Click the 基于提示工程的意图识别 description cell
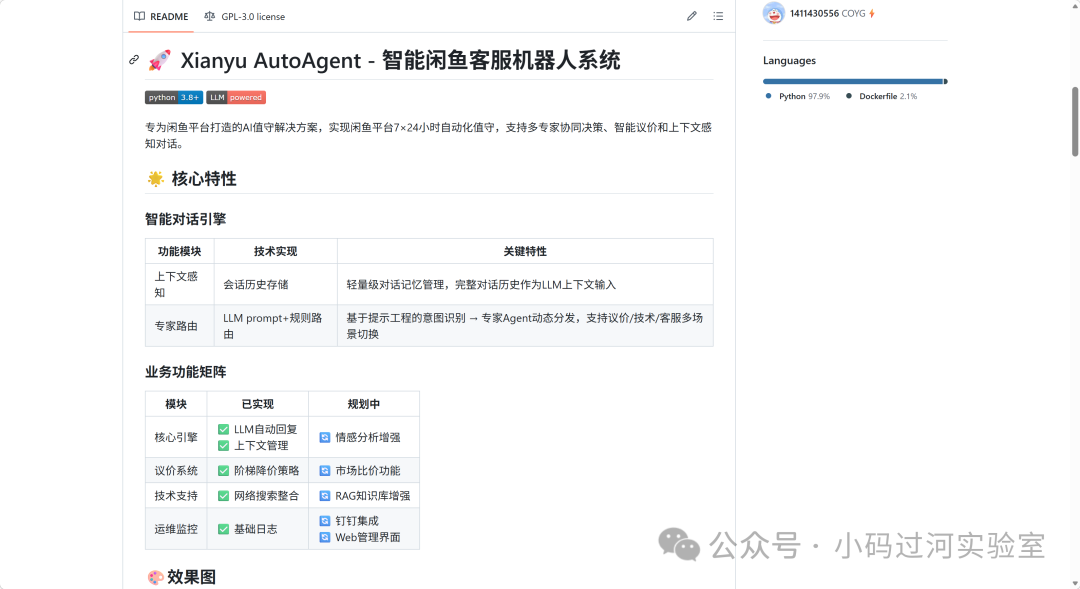This screenshot has width=1080, height=589. click(525, 326)
